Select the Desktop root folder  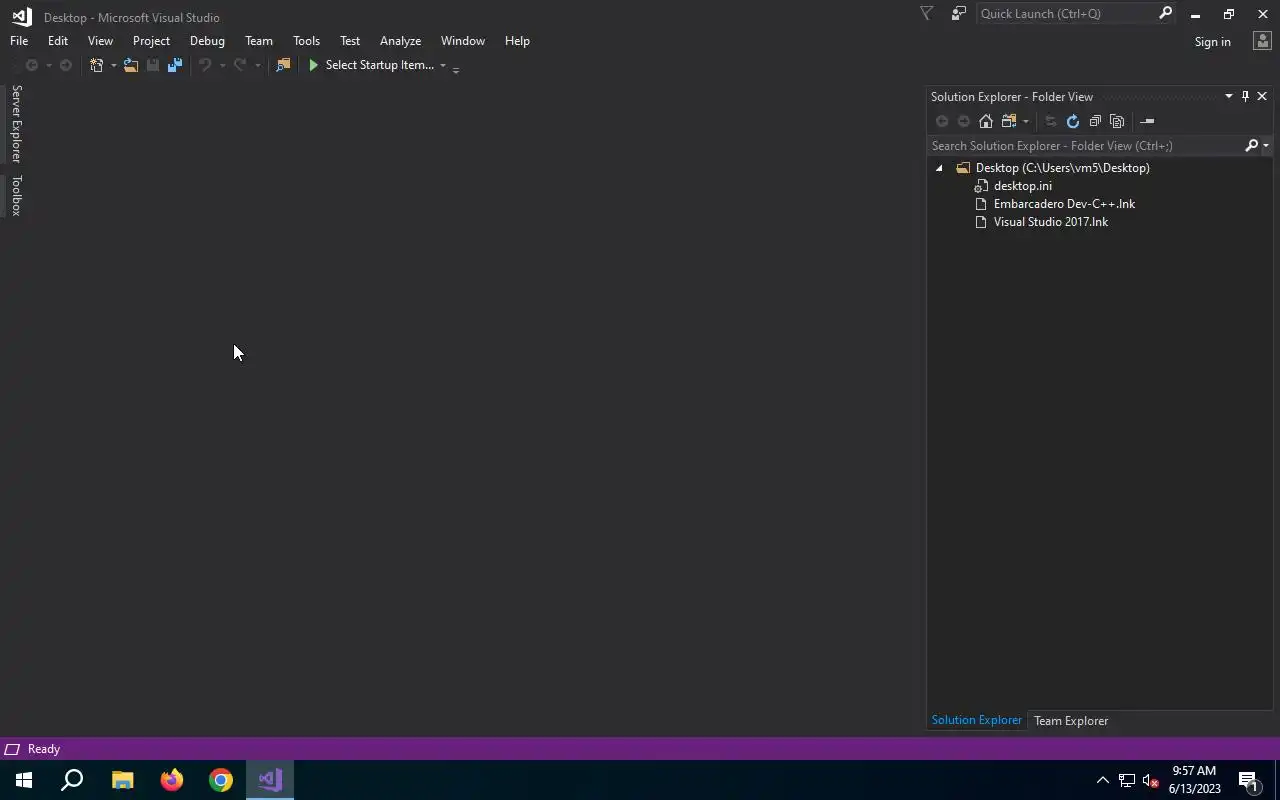pos(1062,168)
